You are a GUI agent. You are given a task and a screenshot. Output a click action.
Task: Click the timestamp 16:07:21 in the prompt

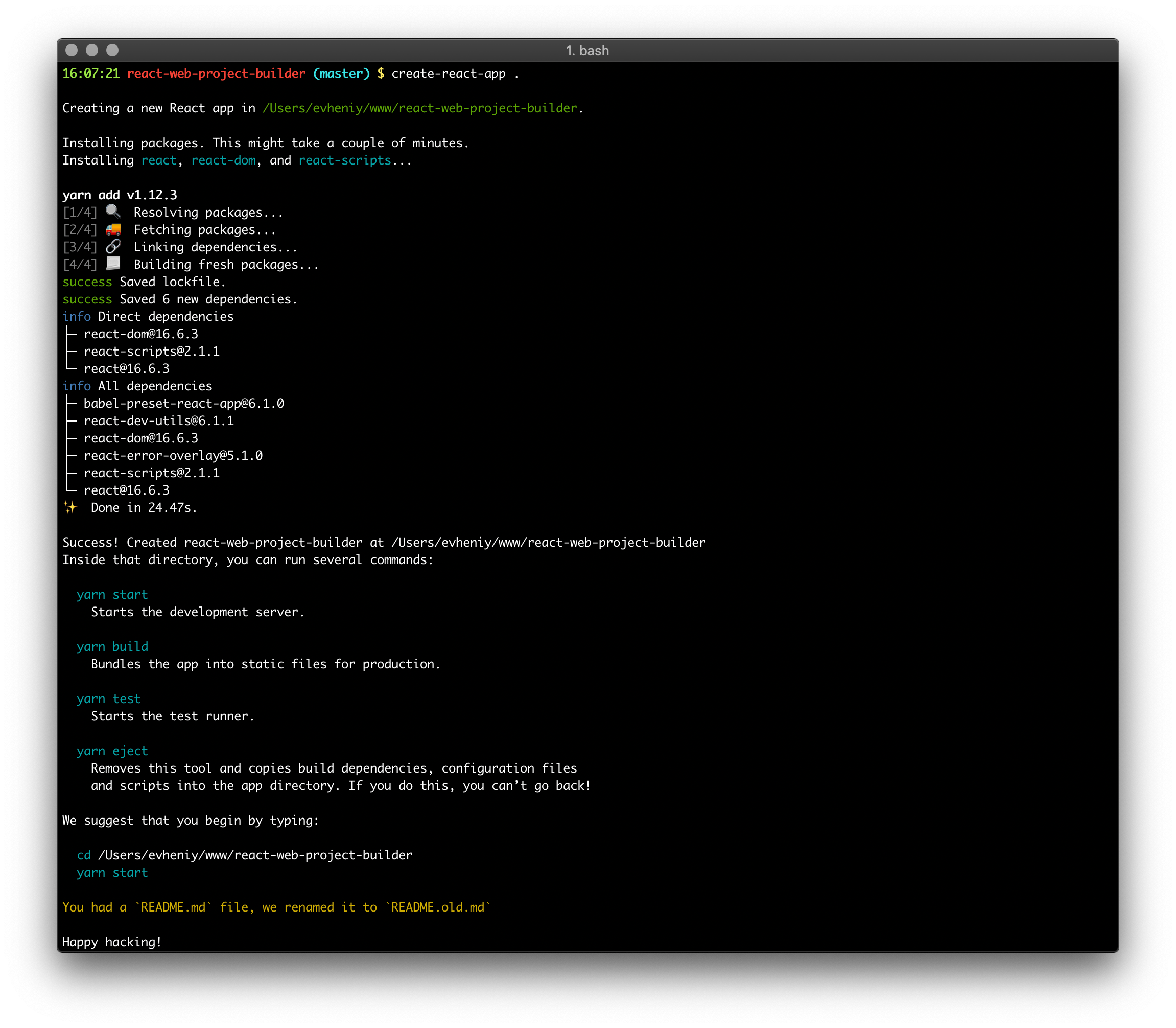coord(92,74)
